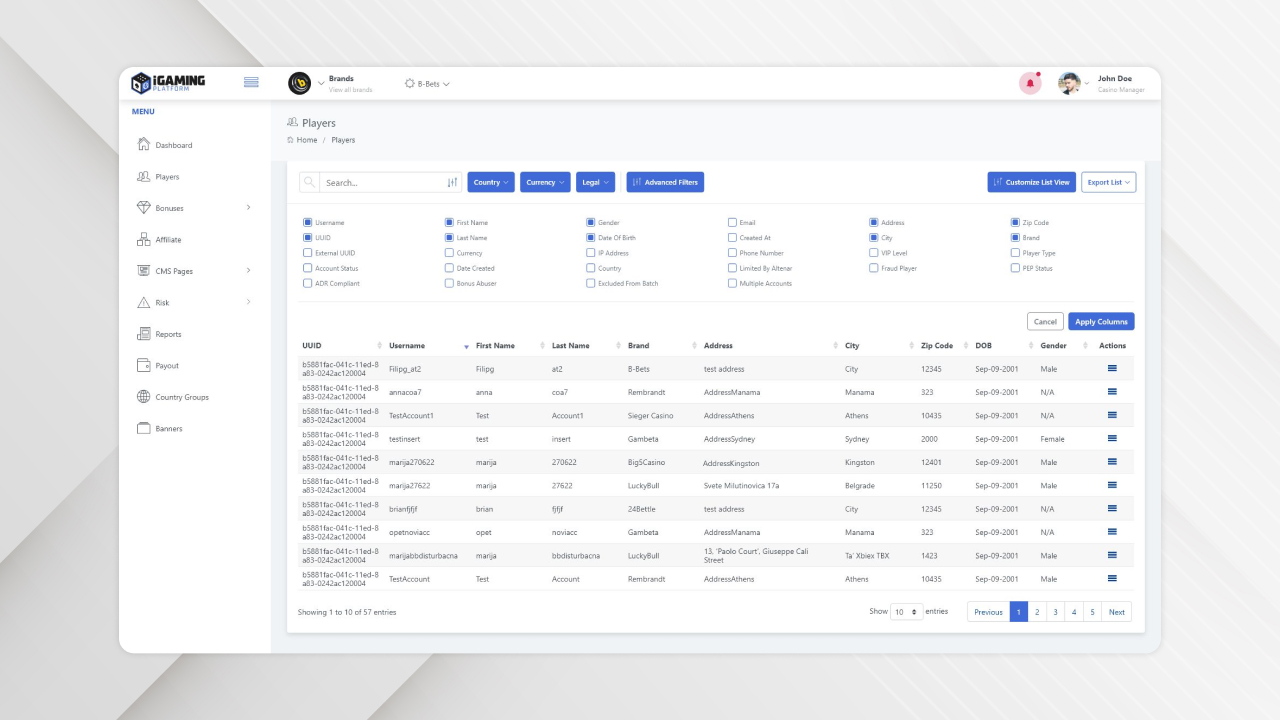Expand the Brands chevron dropdown

[x=321, y=84]
